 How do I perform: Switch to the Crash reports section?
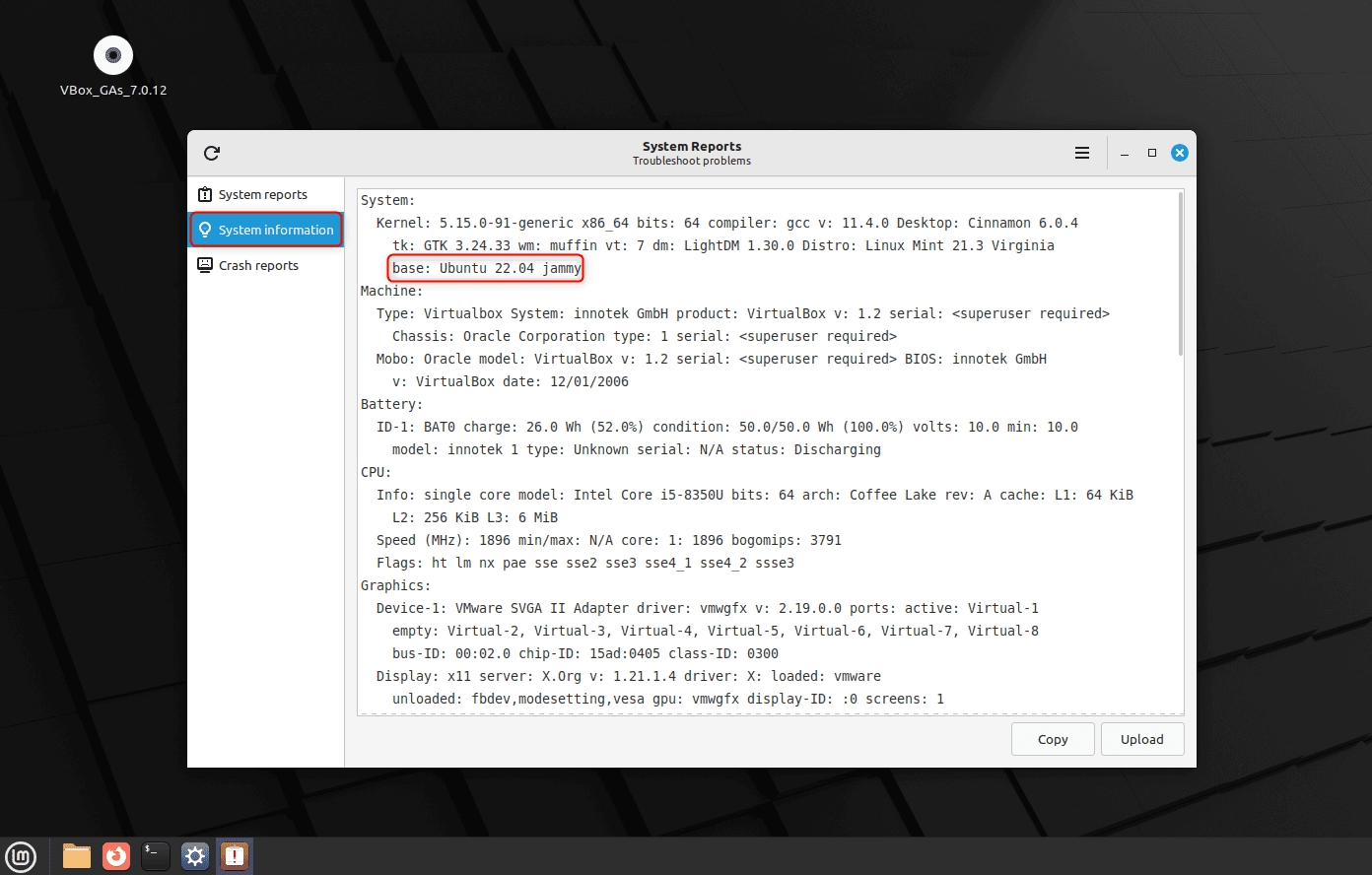[259, 265]
